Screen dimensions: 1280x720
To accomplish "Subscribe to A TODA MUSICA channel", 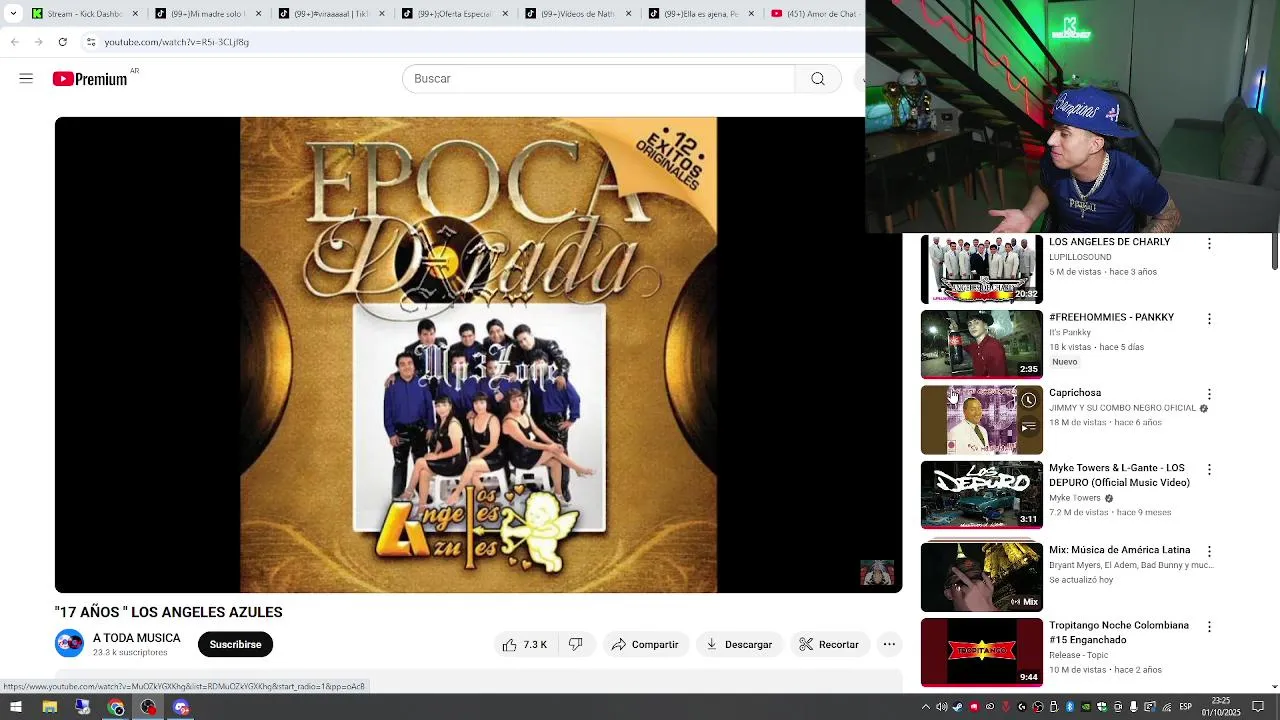I will pyautogui.click(x=235, y=645).
